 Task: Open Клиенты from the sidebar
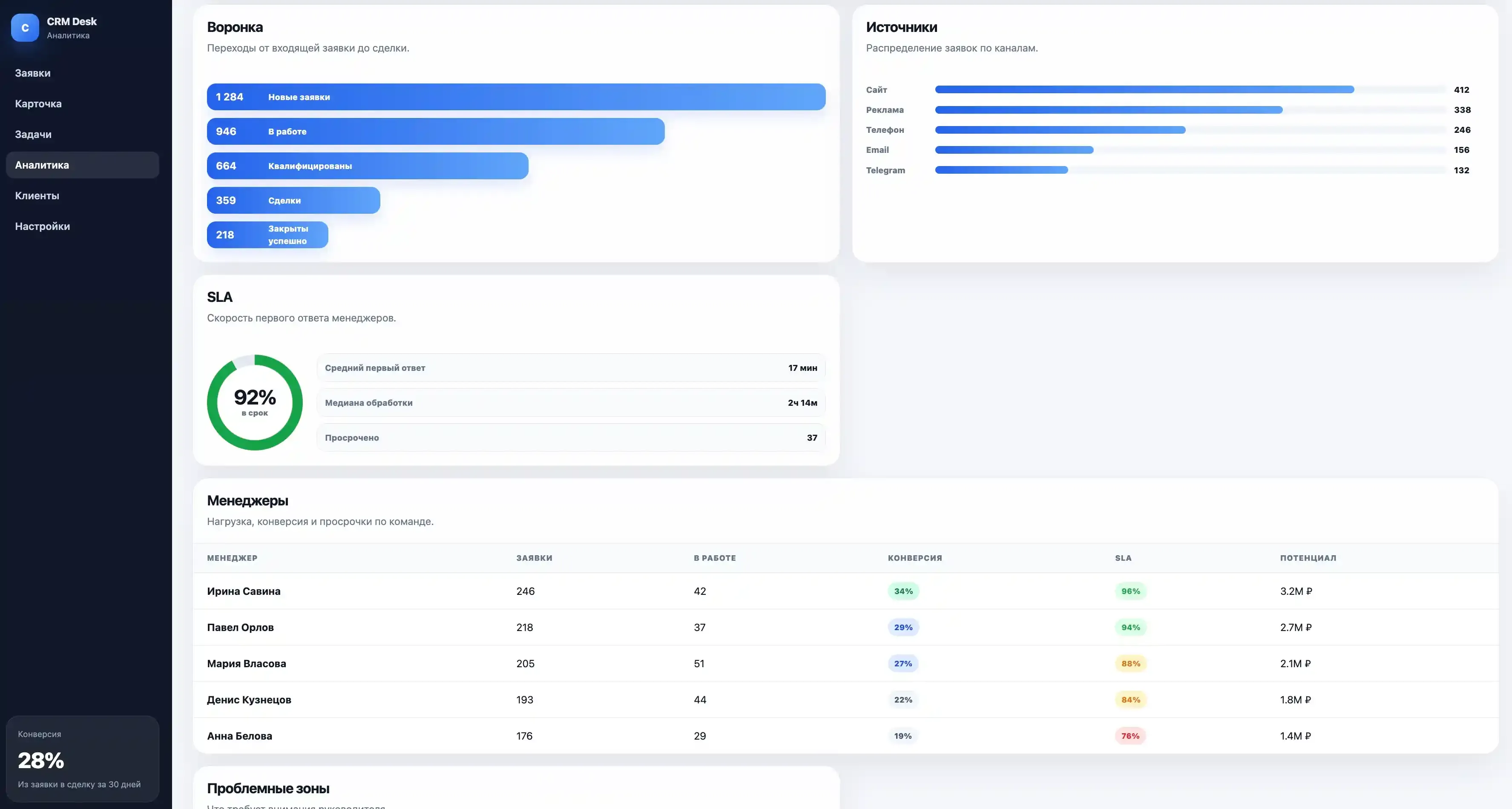pos(82,196)
